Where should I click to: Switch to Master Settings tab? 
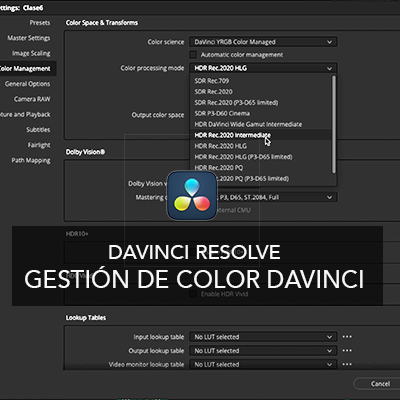29,38
